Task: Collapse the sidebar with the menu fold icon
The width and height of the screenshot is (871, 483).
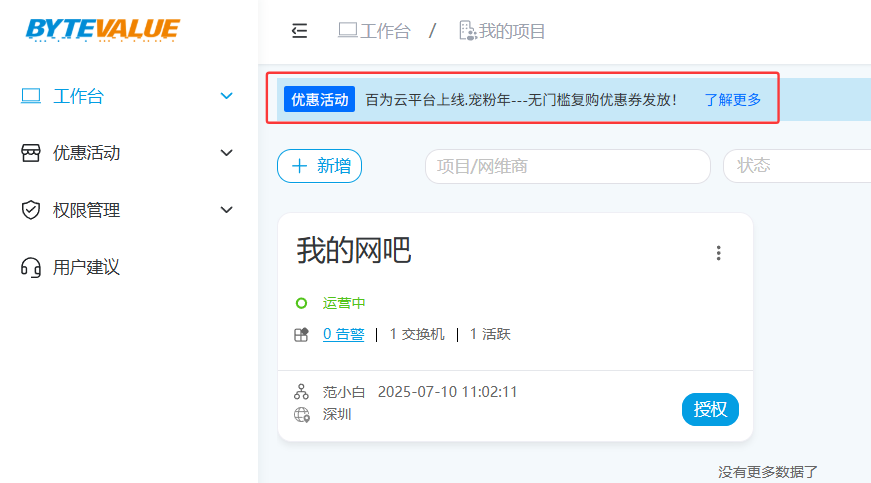Action: pos(299,31)
